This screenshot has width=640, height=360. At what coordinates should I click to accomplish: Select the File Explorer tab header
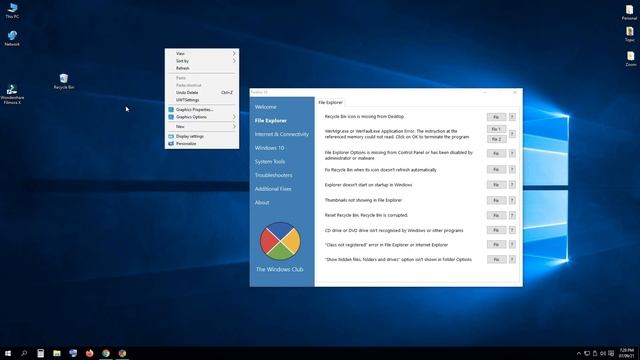point(330,102)
